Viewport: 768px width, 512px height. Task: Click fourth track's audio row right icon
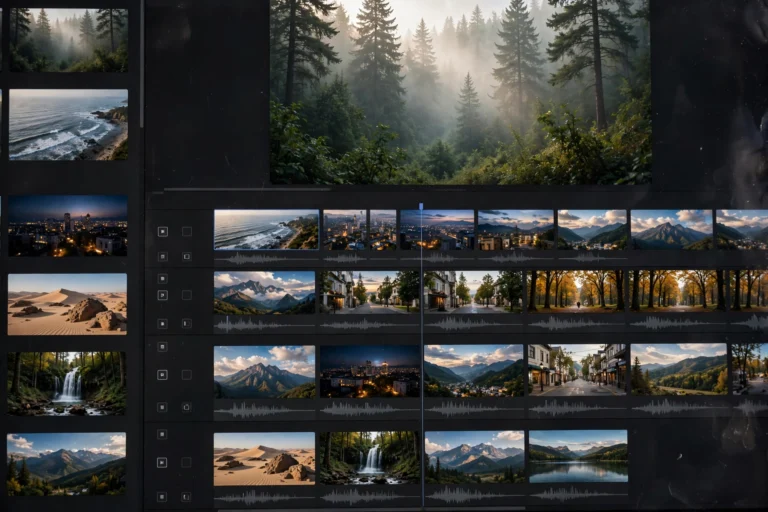tap(186, 497)
